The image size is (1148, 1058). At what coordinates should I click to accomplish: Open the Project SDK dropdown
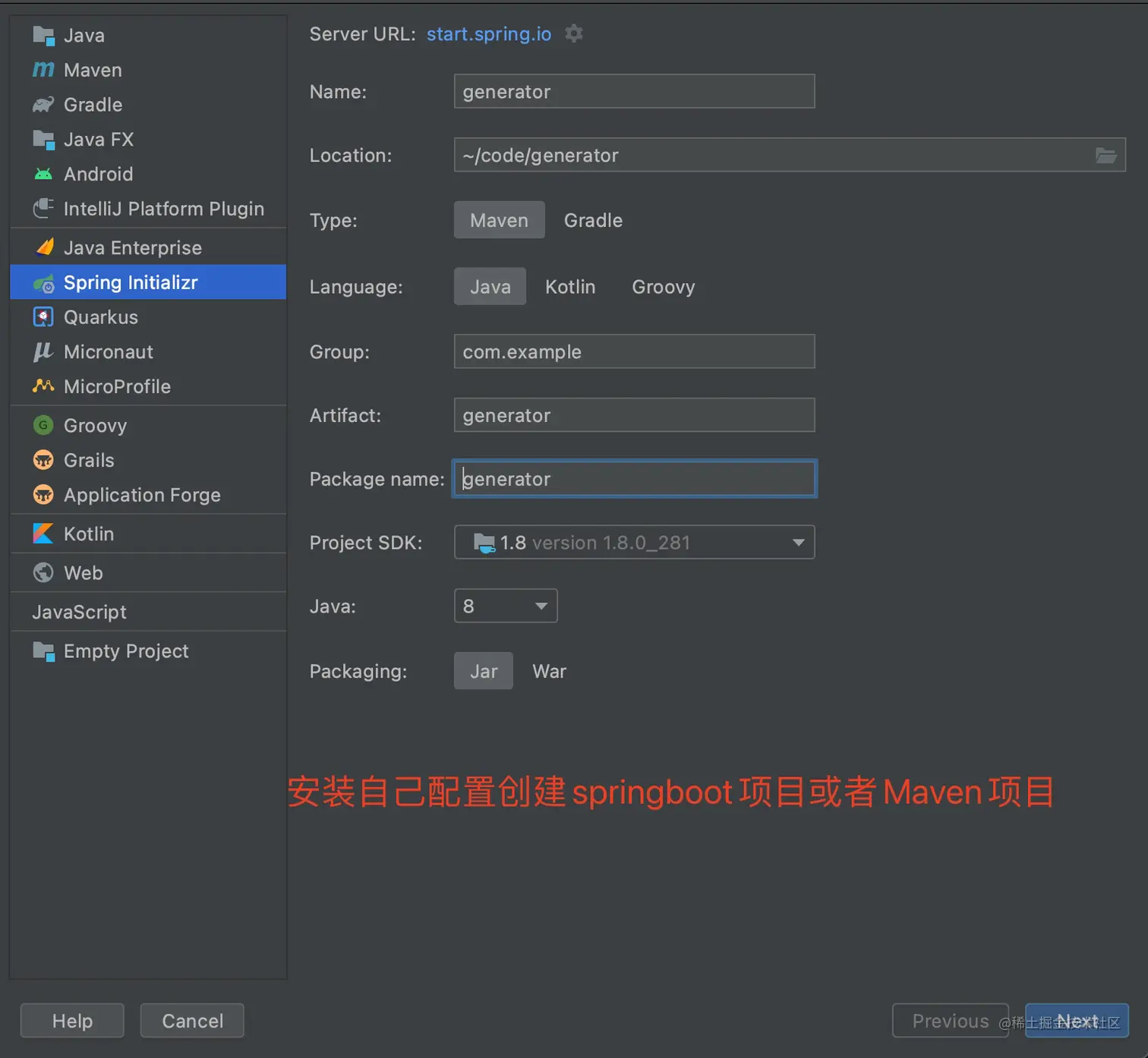(x=634, y=543)
